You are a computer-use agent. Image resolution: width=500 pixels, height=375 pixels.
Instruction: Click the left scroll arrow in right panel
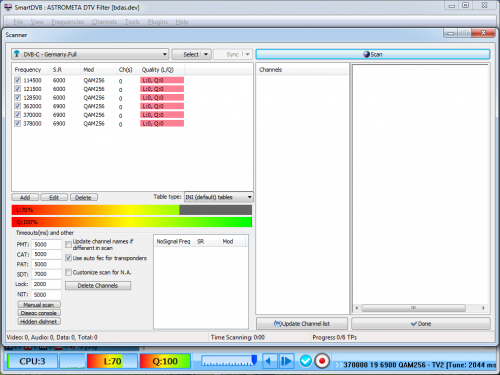click(x=357, y=308)
